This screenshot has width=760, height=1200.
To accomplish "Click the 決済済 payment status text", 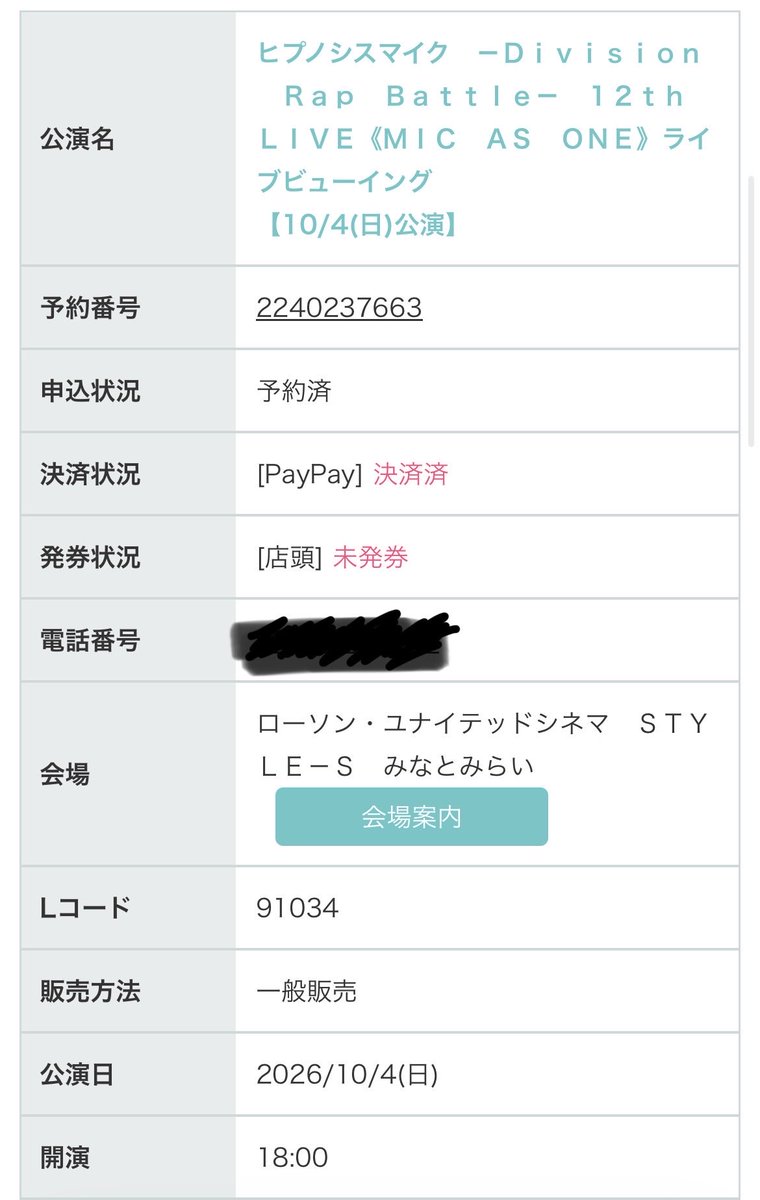I will tap(410, 474).
